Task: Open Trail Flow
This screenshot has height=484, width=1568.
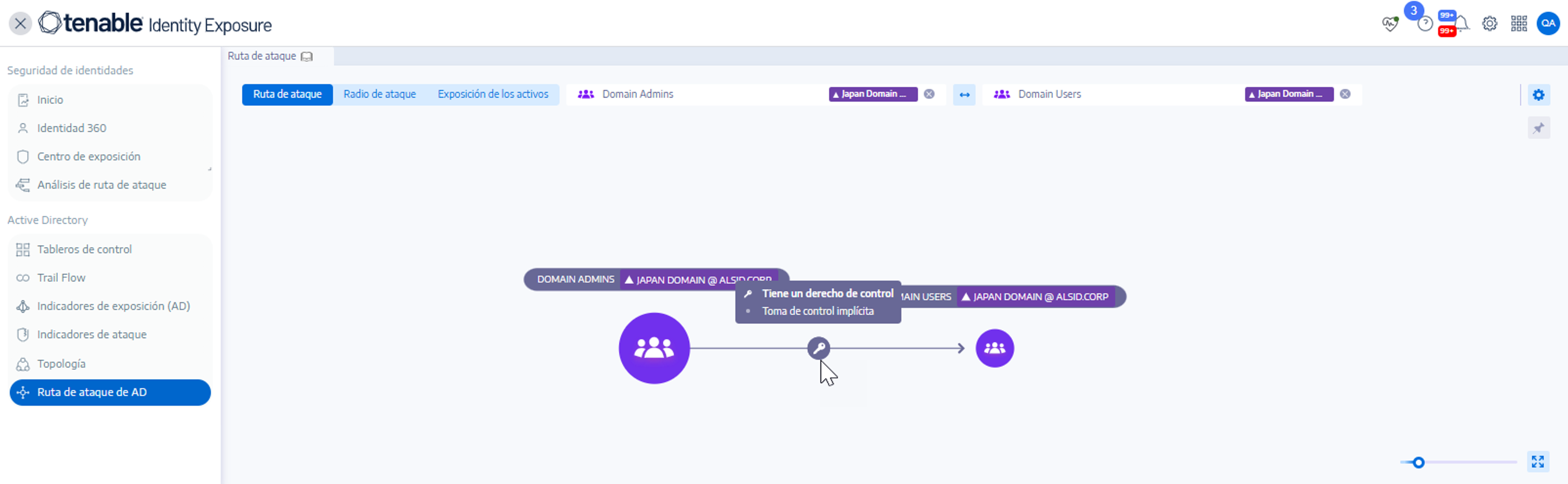Action: click(110, 278)
